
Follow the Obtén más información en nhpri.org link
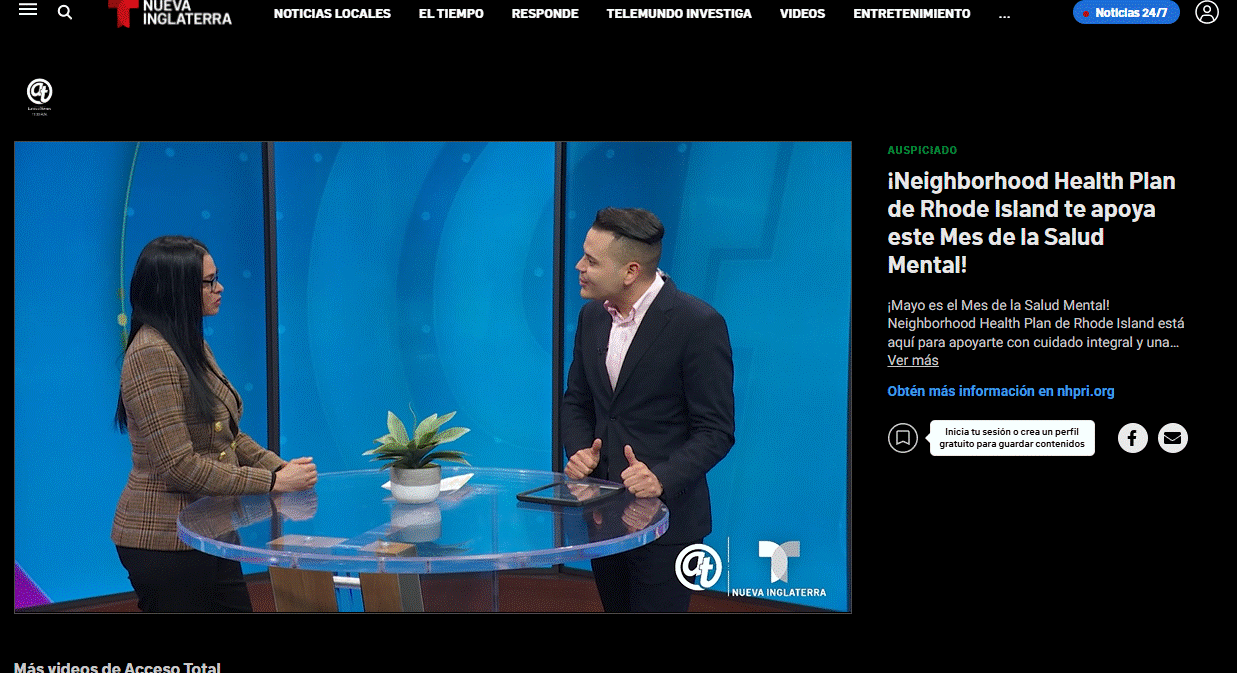[x=1001, y=391]
